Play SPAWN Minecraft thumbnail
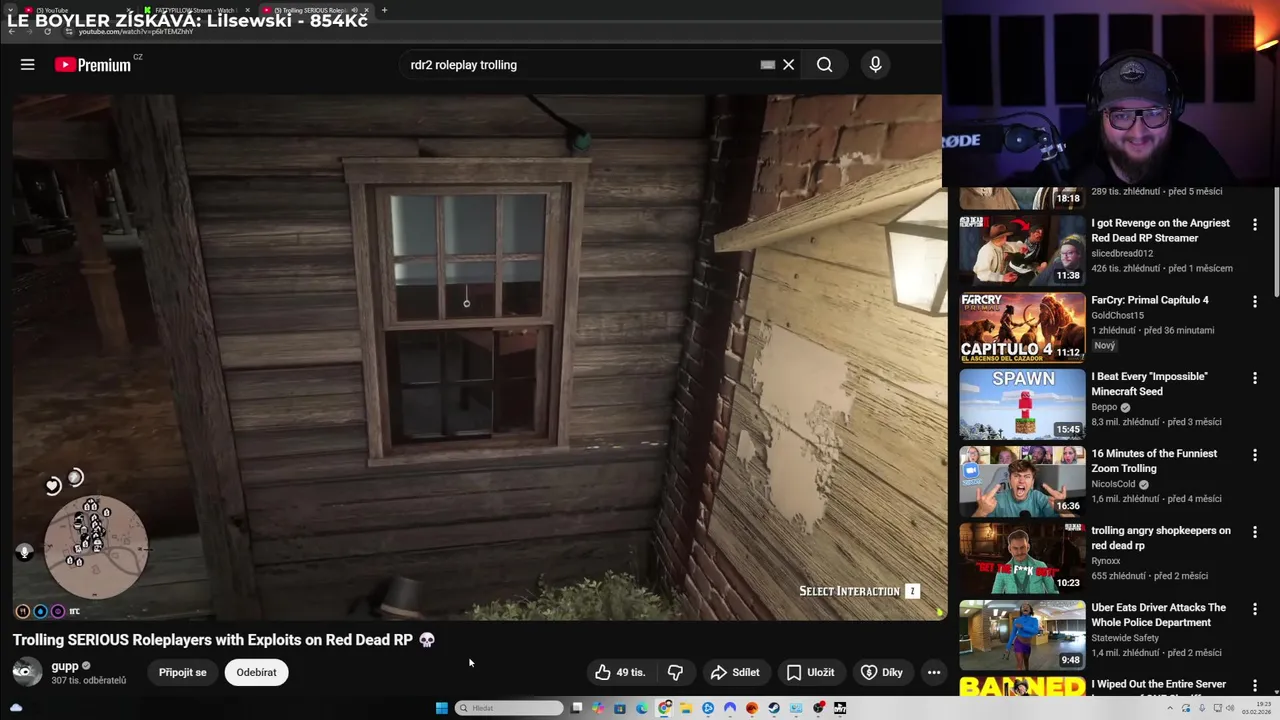1280x720 pixels. 1022,404
